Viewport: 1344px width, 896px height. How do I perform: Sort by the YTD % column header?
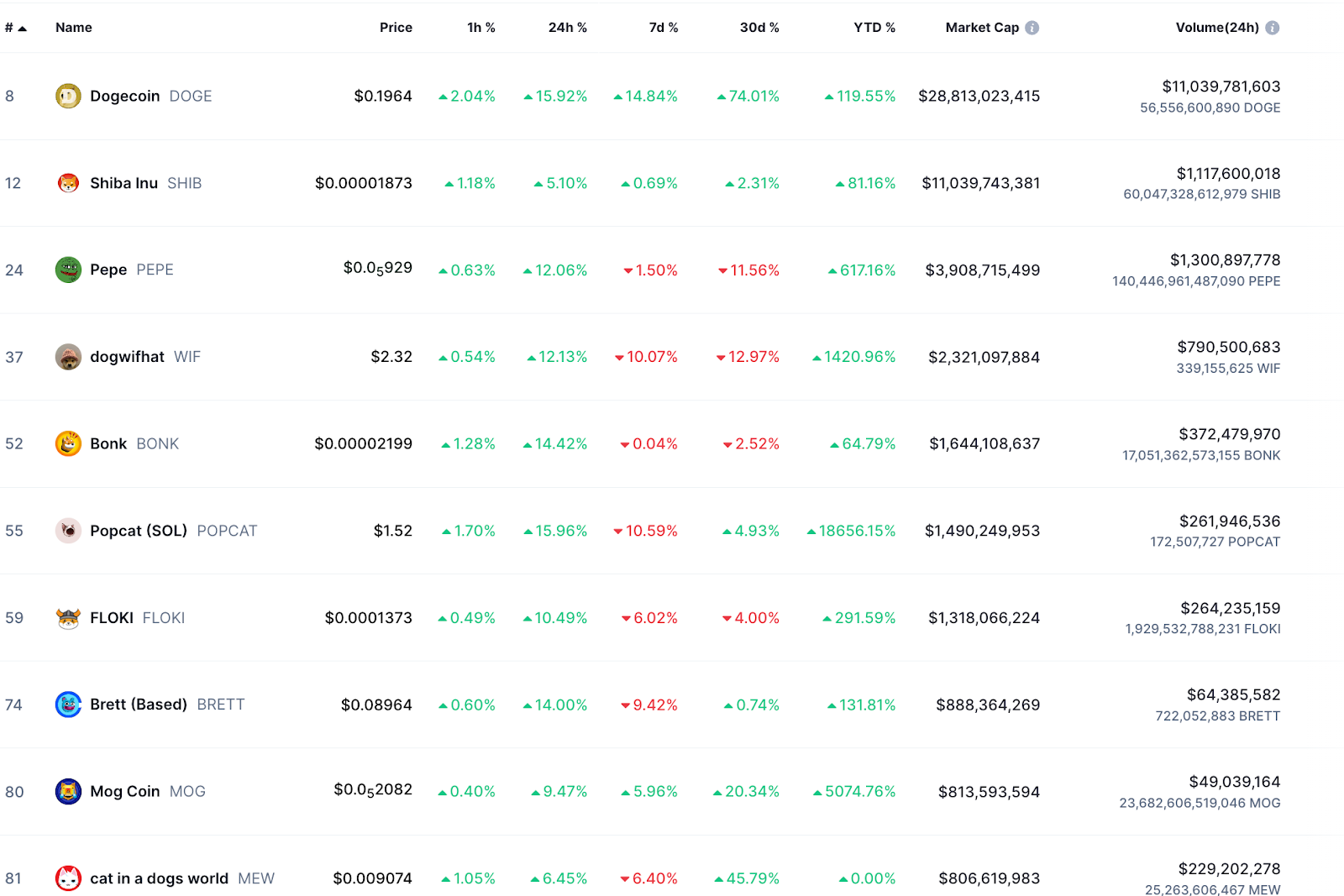[874, 28]
